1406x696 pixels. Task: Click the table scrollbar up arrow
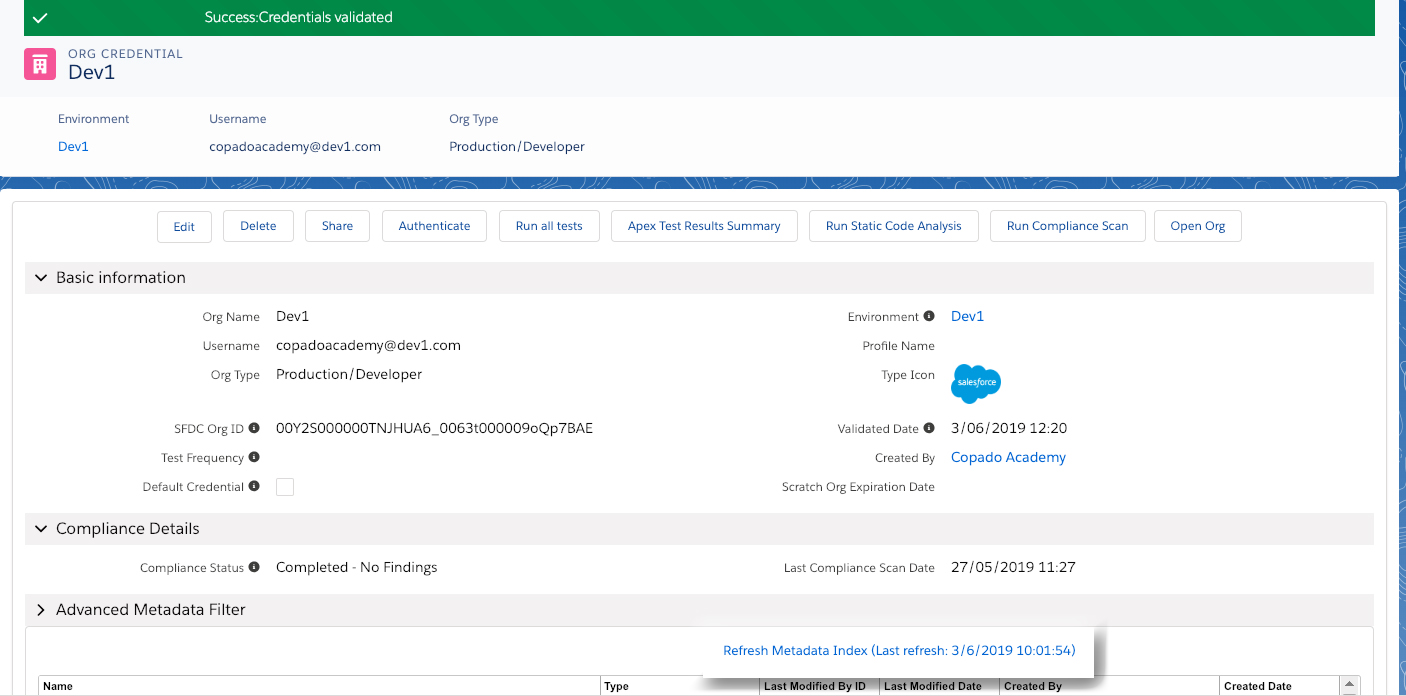(1351, 685)
